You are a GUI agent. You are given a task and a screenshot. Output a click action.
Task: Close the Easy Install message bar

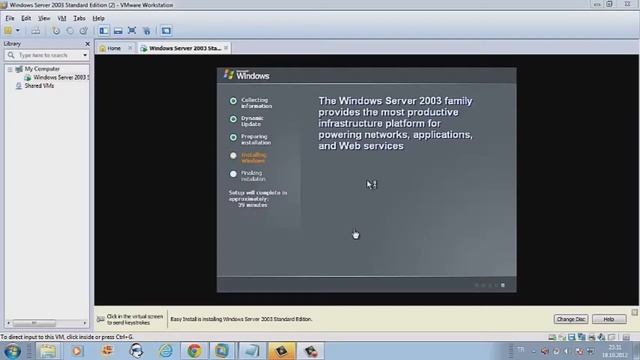634,312
